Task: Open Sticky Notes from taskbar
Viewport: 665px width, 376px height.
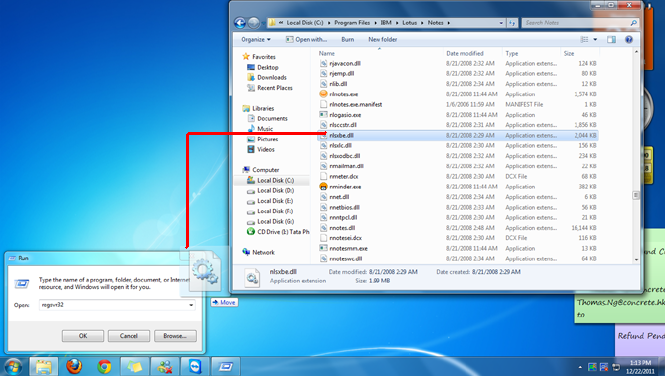Action: click(x=134, y=366)
